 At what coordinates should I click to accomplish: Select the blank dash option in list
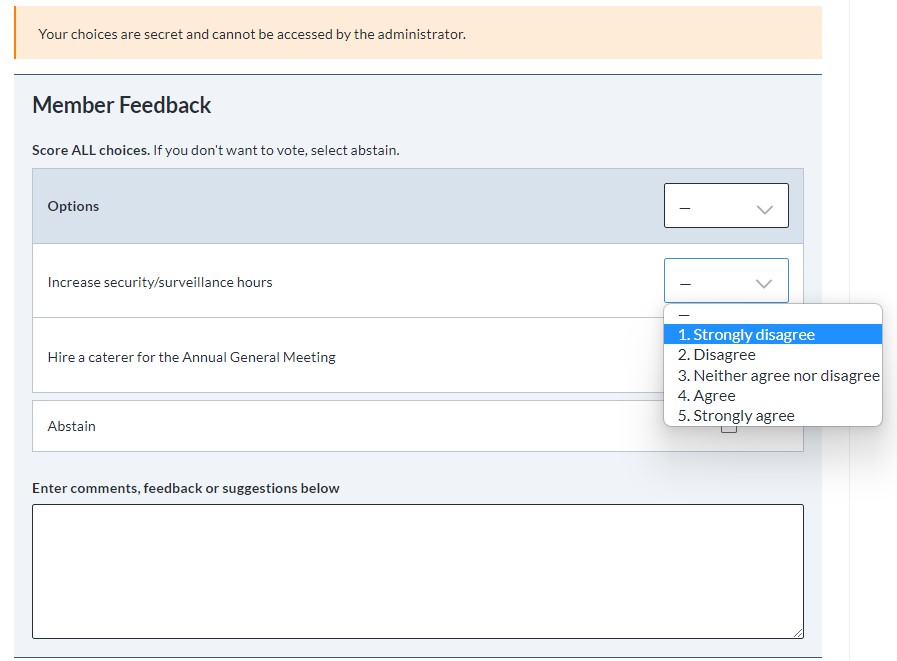pos(772,315)
